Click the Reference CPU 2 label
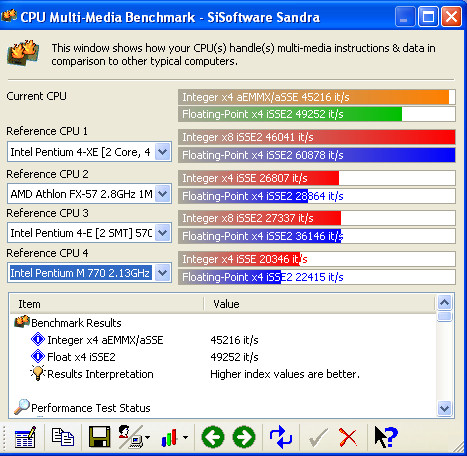Viewport: 467px width, 456px height. (x=47, y=174)
